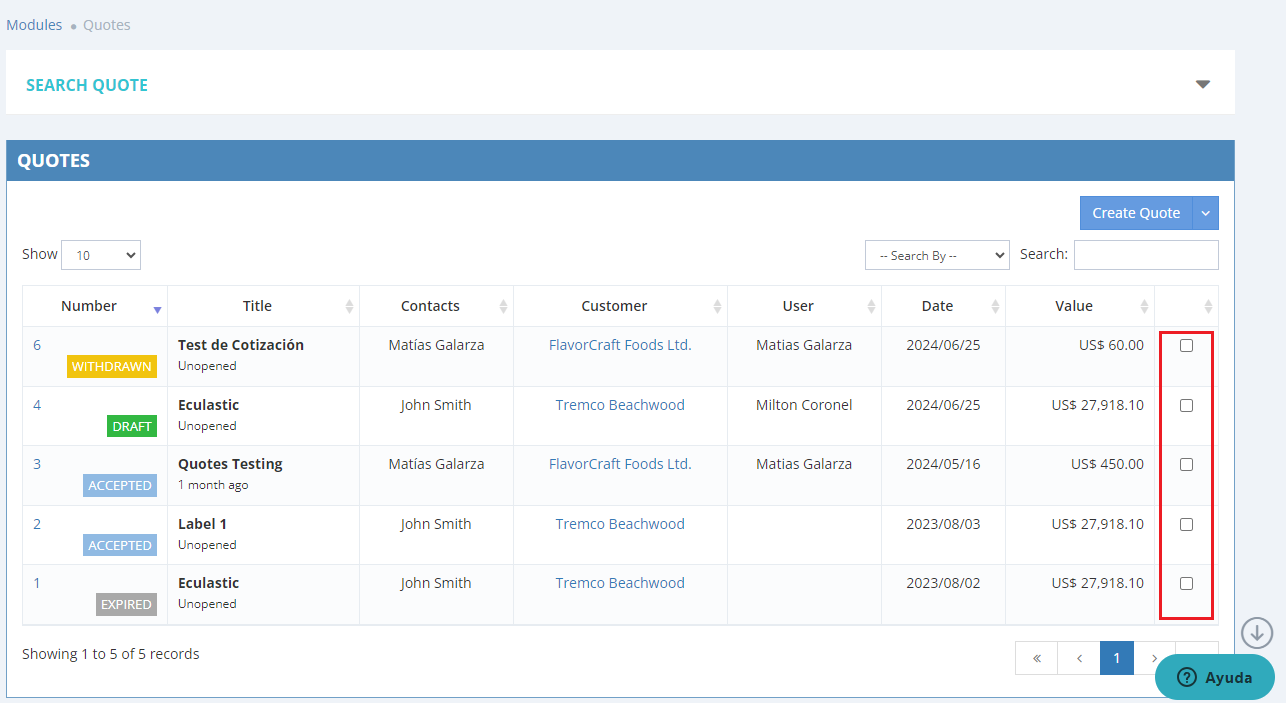1286x703 pixels.
Task: Navigate to Modules breadcrumb
Action: pos(34,25)
